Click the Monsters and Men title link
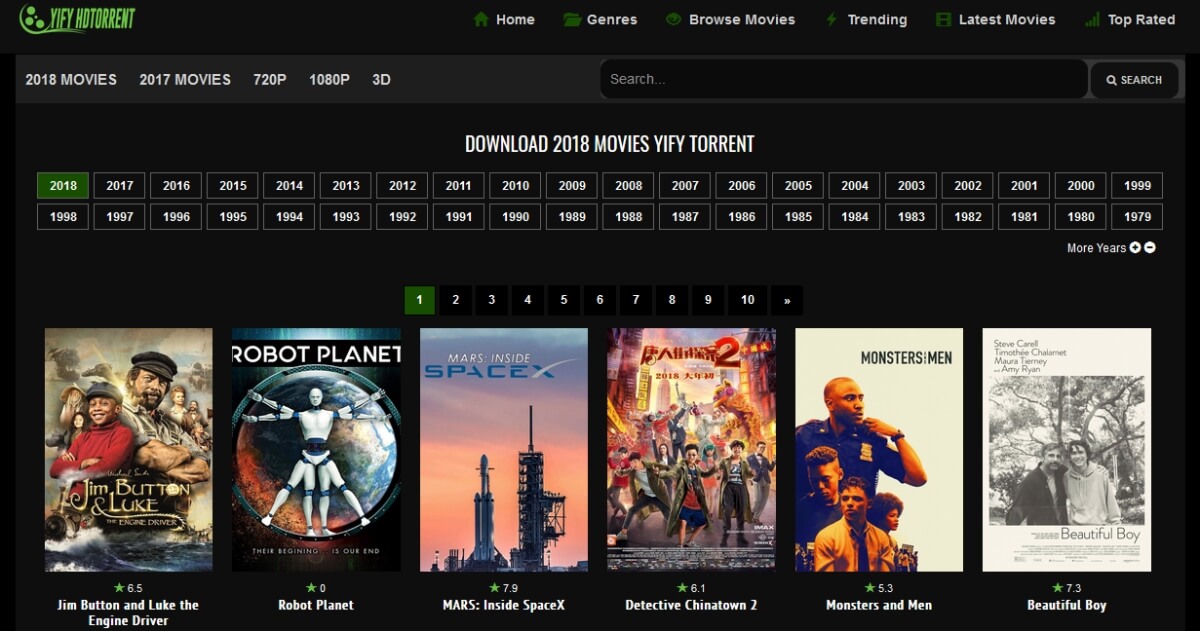 point(879,605)
